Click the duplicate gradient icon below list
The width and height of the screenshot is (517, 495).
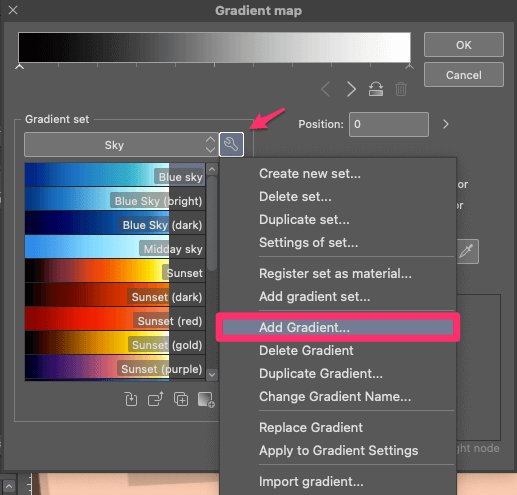181,399
